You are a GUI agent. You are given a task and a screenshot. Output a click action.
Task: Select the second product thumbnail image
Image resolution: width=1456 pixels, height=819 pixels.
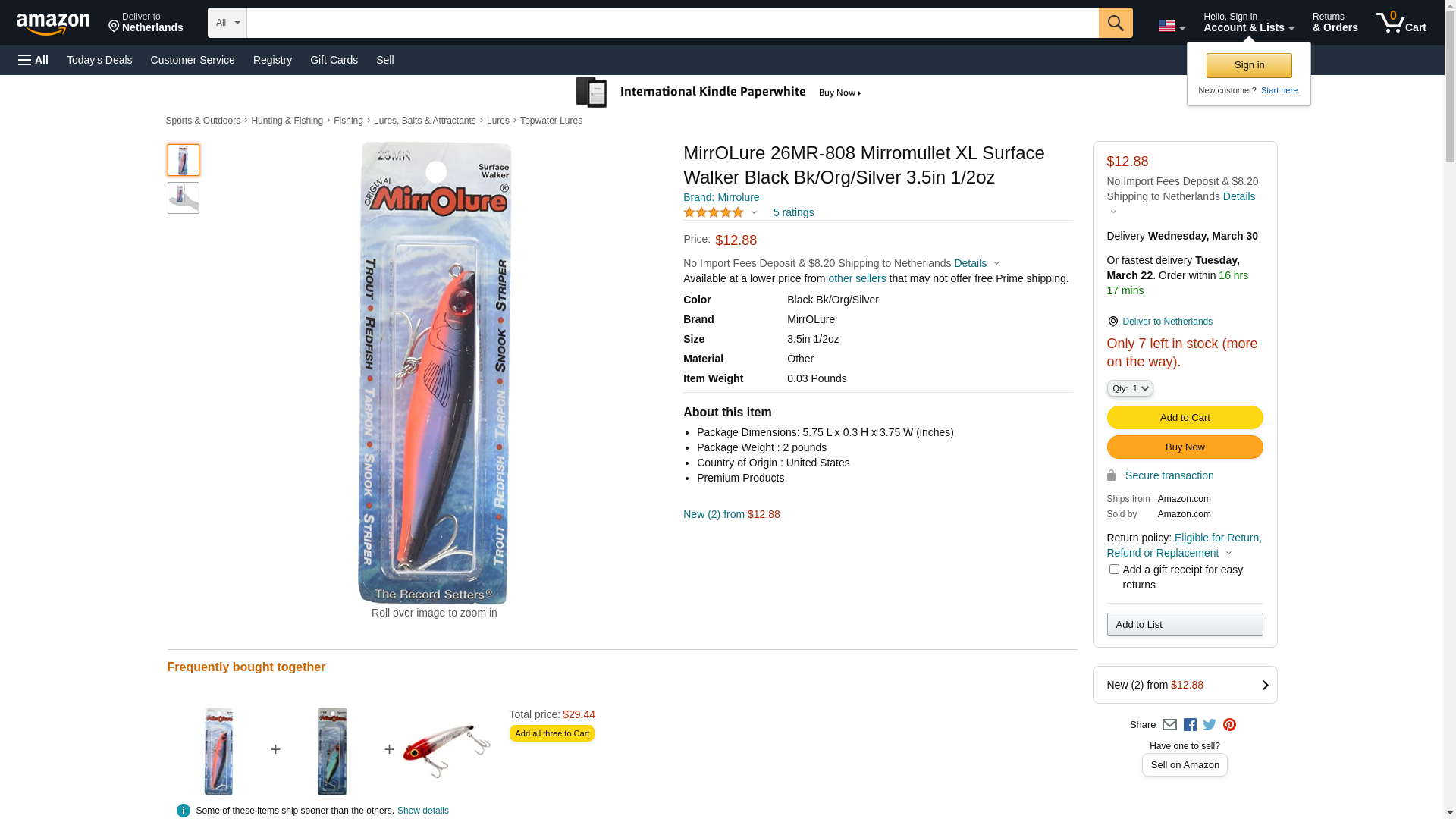184,198
